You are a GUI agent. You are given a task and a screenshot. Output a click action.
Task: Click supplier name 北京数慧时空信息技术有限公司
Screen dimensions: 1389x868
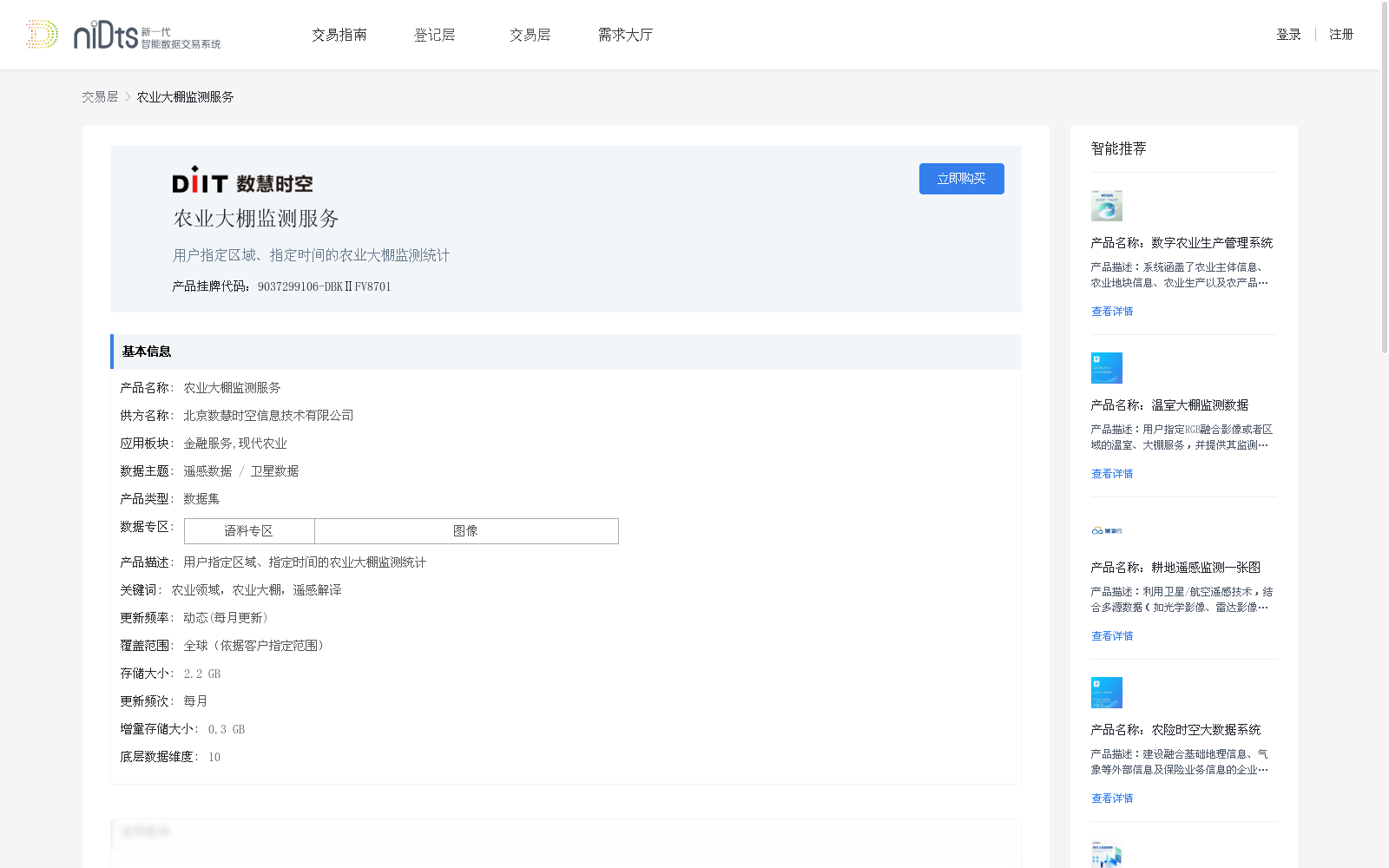pyautogui.click(x=268, y=416)
